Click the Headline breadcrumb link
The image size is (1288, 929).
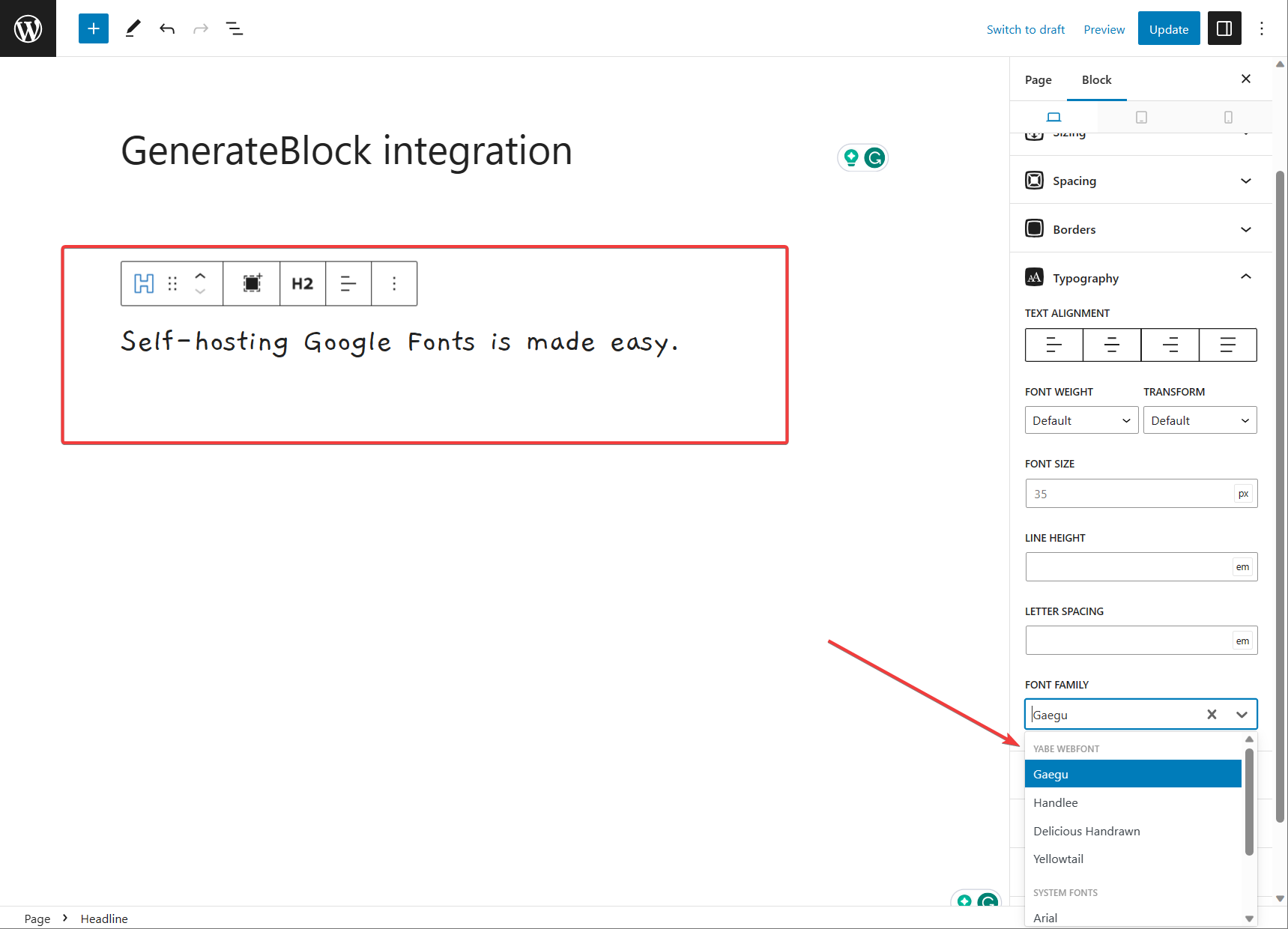[x=104, y=919]
